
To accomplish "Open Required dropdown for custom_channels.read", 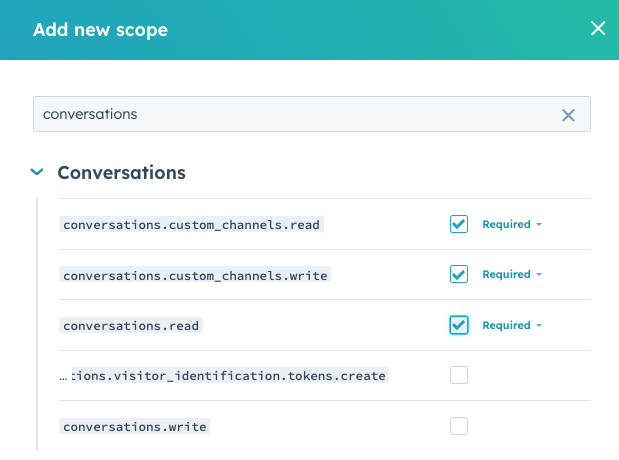I will (512, 224).
